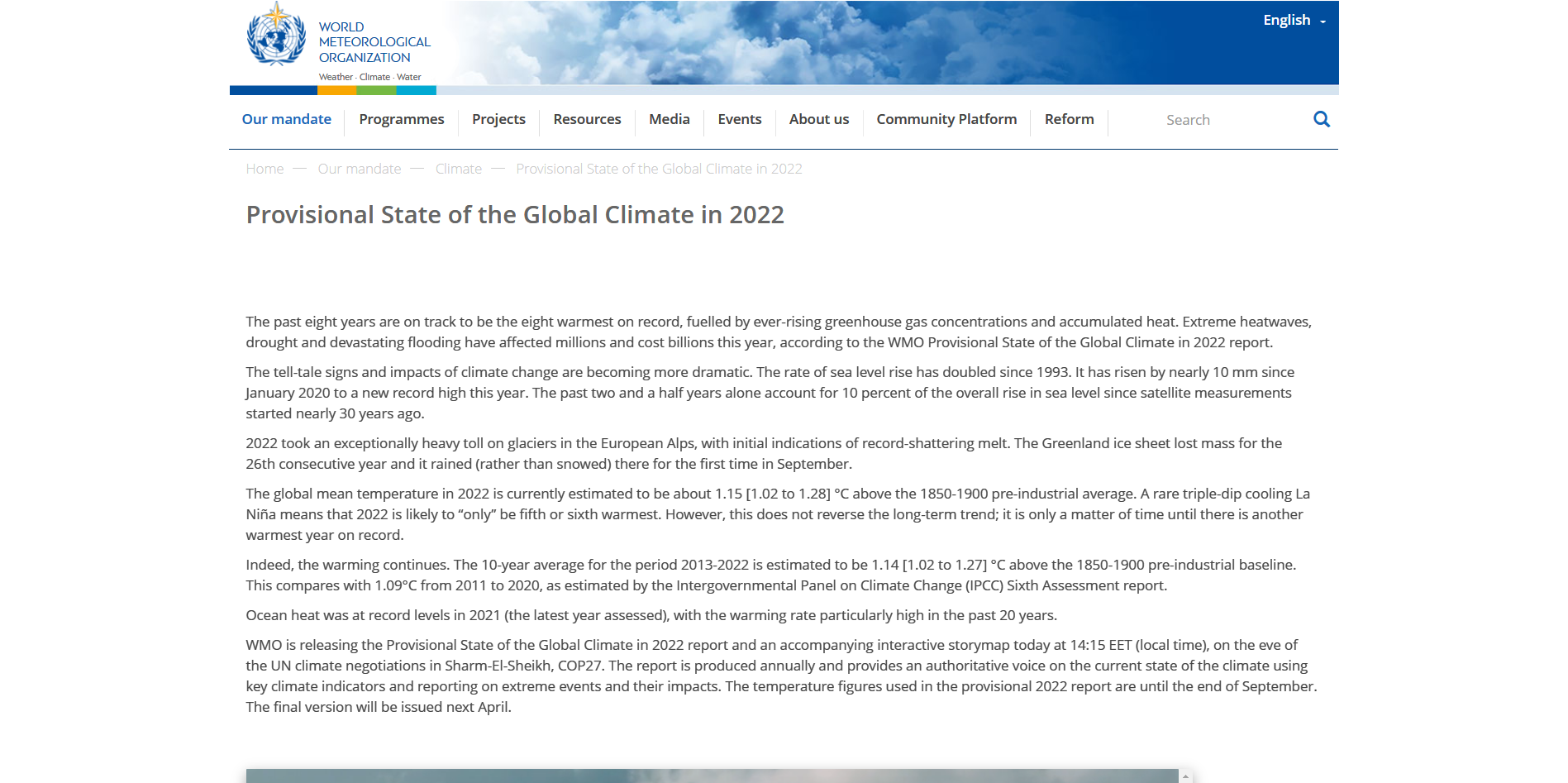The width and height of the screenshot is (1568, 783).
Task: Open the Reform menu item
Action: click(x=1070, y=119)
